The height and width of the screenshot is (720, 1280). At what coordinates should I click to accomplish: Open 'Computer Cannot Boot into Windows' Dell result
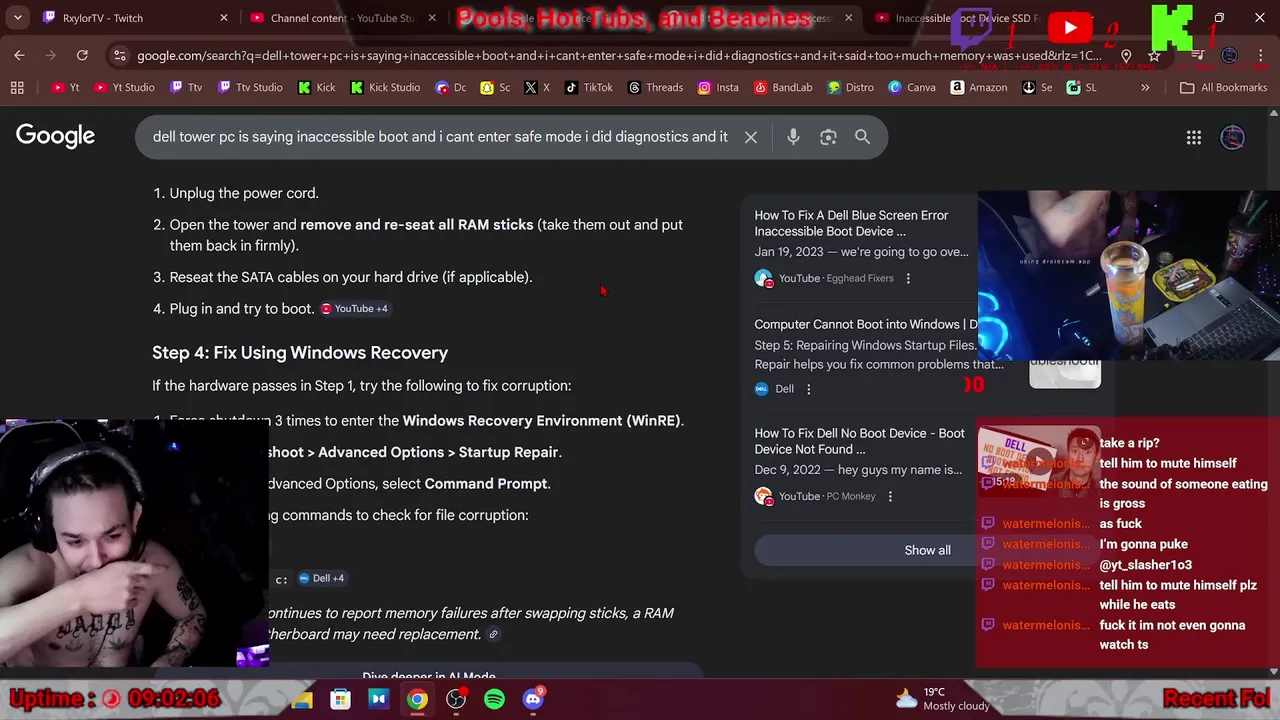tap(866, 324)
